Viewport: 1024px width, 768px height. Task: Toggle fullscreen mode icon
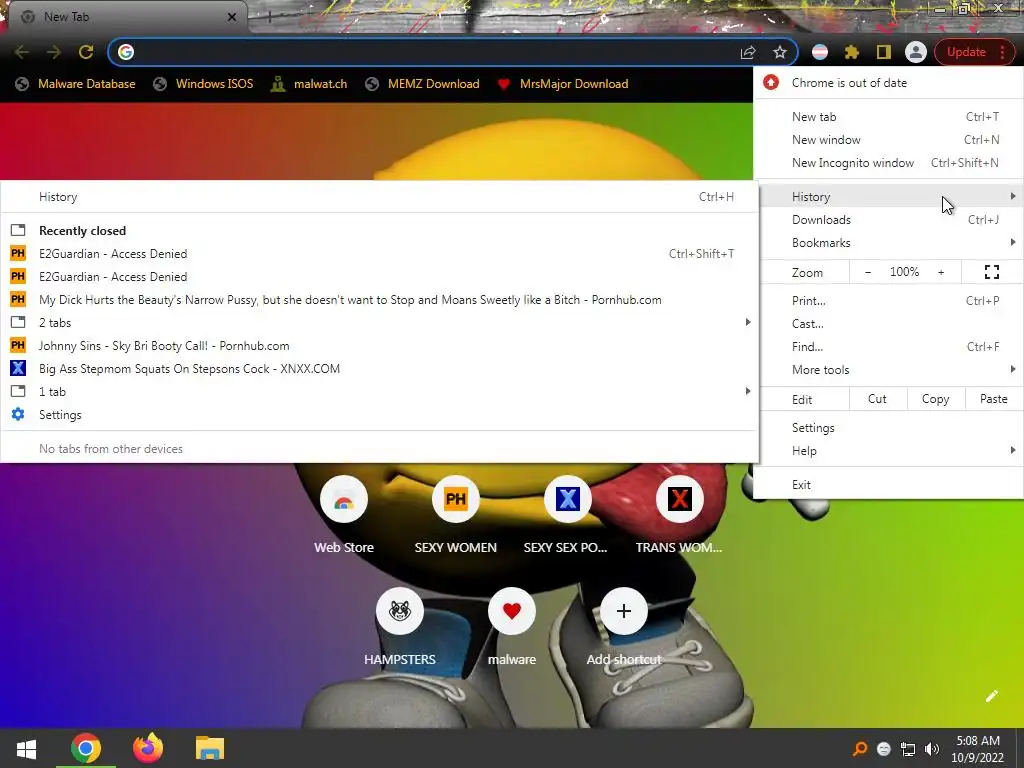991,272
